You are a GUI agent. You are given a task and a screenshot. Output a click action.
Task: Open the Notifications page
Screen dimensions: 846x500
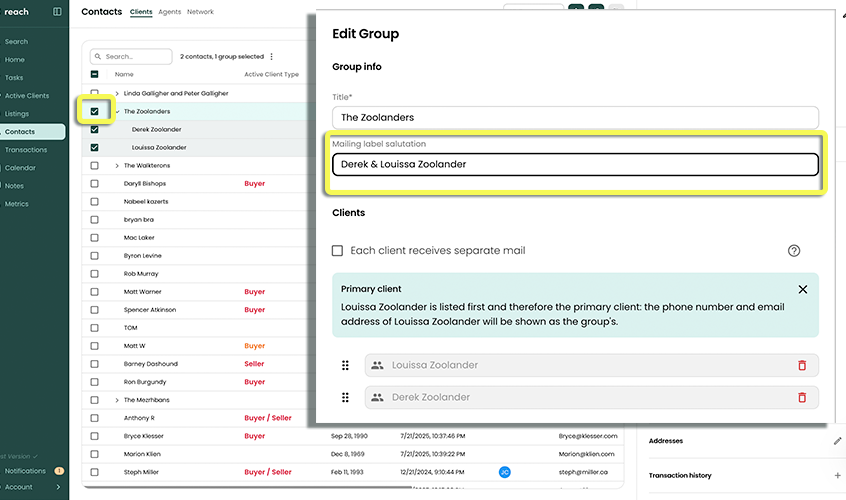[25, 471]
